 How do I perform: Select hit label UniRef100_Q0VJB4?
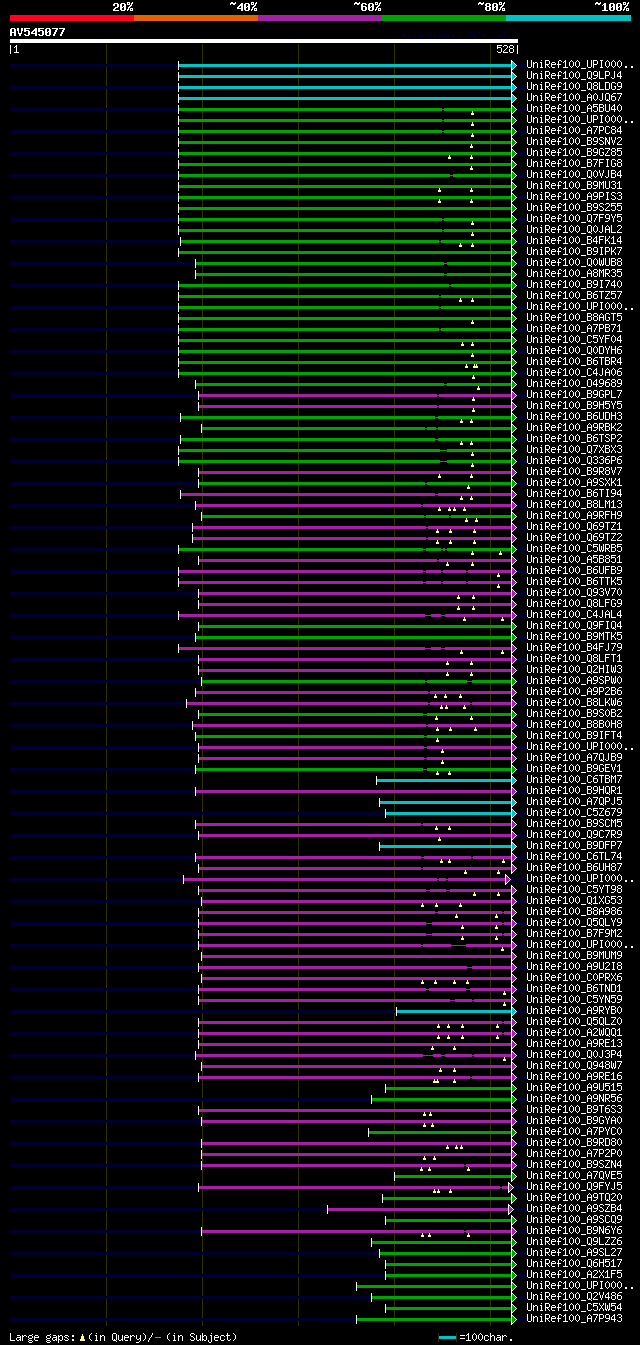point(574,174)
